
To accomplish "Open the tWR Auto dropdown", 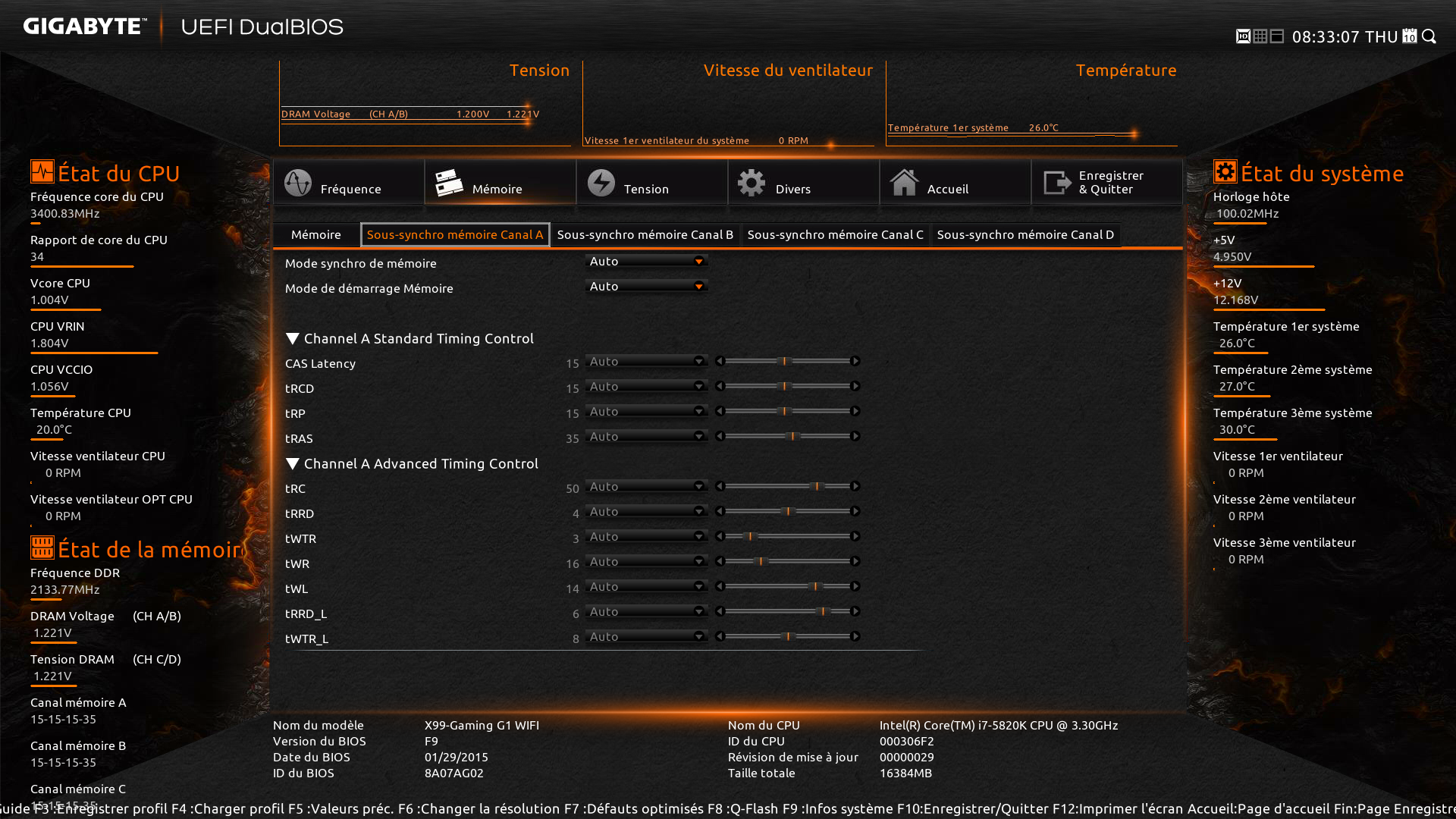I will [x=646, y=561].
